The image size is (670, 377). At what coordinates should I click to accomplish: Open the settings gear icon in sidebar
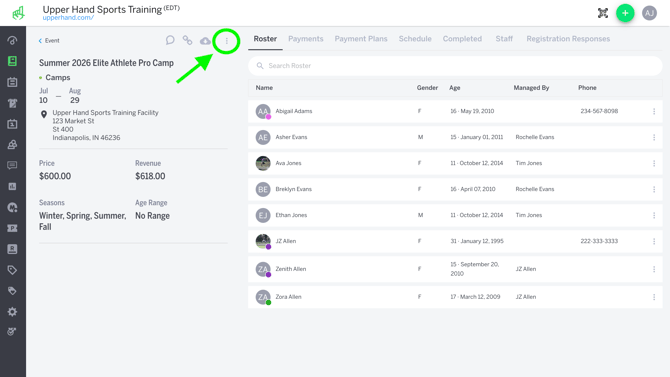12,312
